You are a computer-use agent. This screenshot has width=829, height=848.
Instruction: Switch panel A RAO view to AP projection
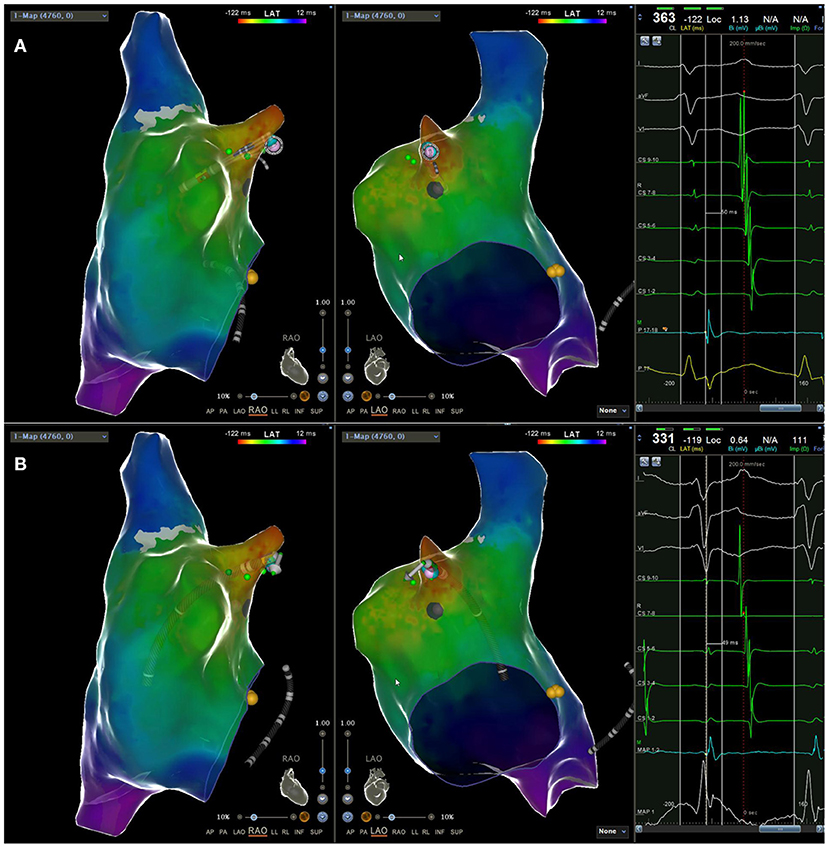click(210, 411)
